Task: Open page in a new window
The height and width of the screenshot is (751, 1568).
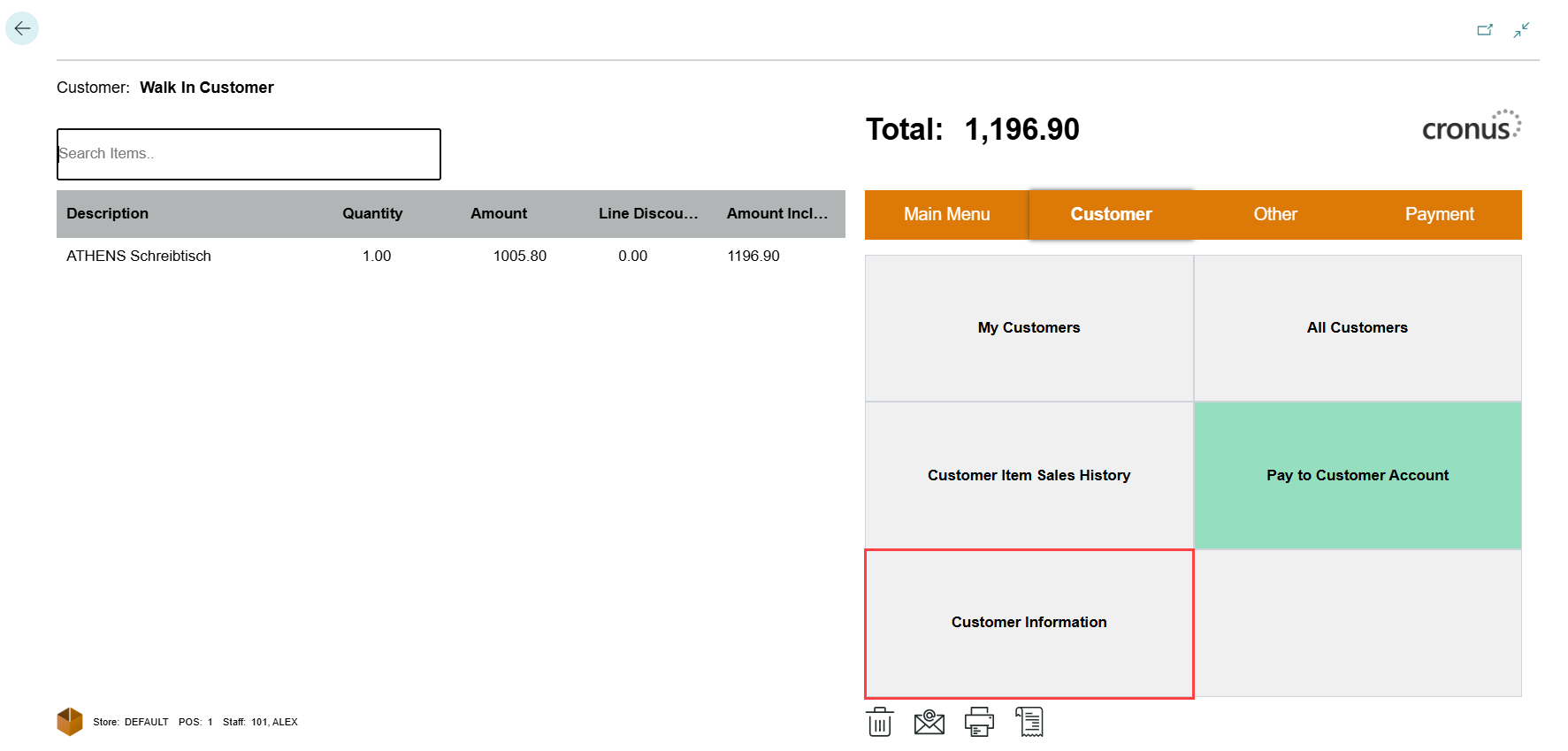Action: click(x=1485, y=30)
